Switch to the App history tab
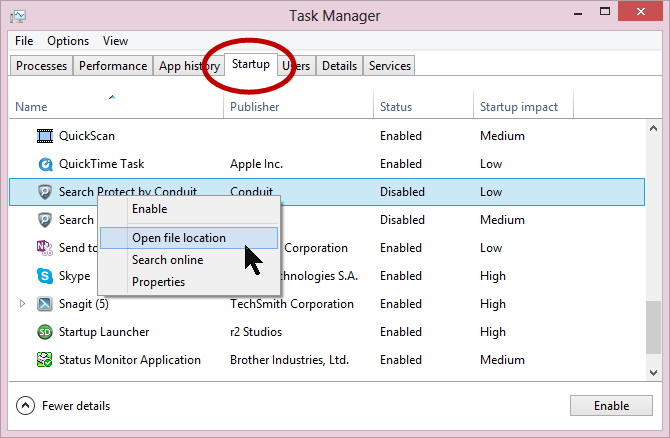The width and height of the screenshot is (670, 438). (x=189, y=66)
